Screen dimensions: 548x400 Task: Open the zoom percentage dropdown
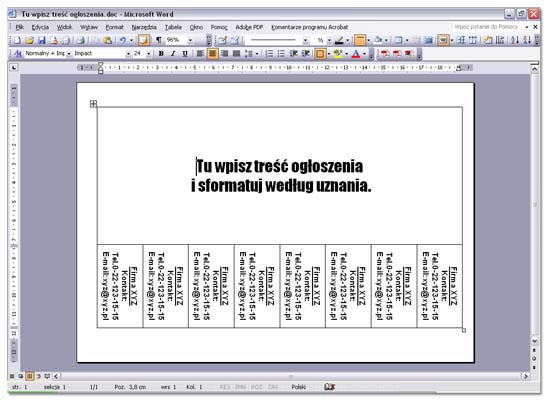pyautogui.click(x=180, y=40)
